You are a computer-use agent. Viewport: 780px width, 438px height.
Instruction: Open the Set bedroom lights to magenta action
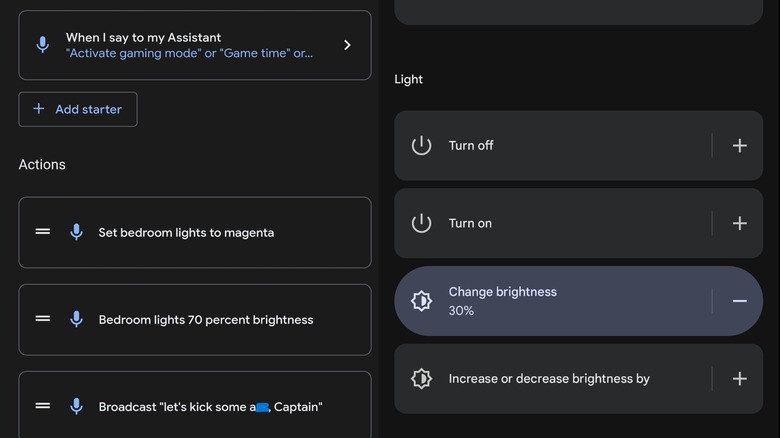pos(186,233)
